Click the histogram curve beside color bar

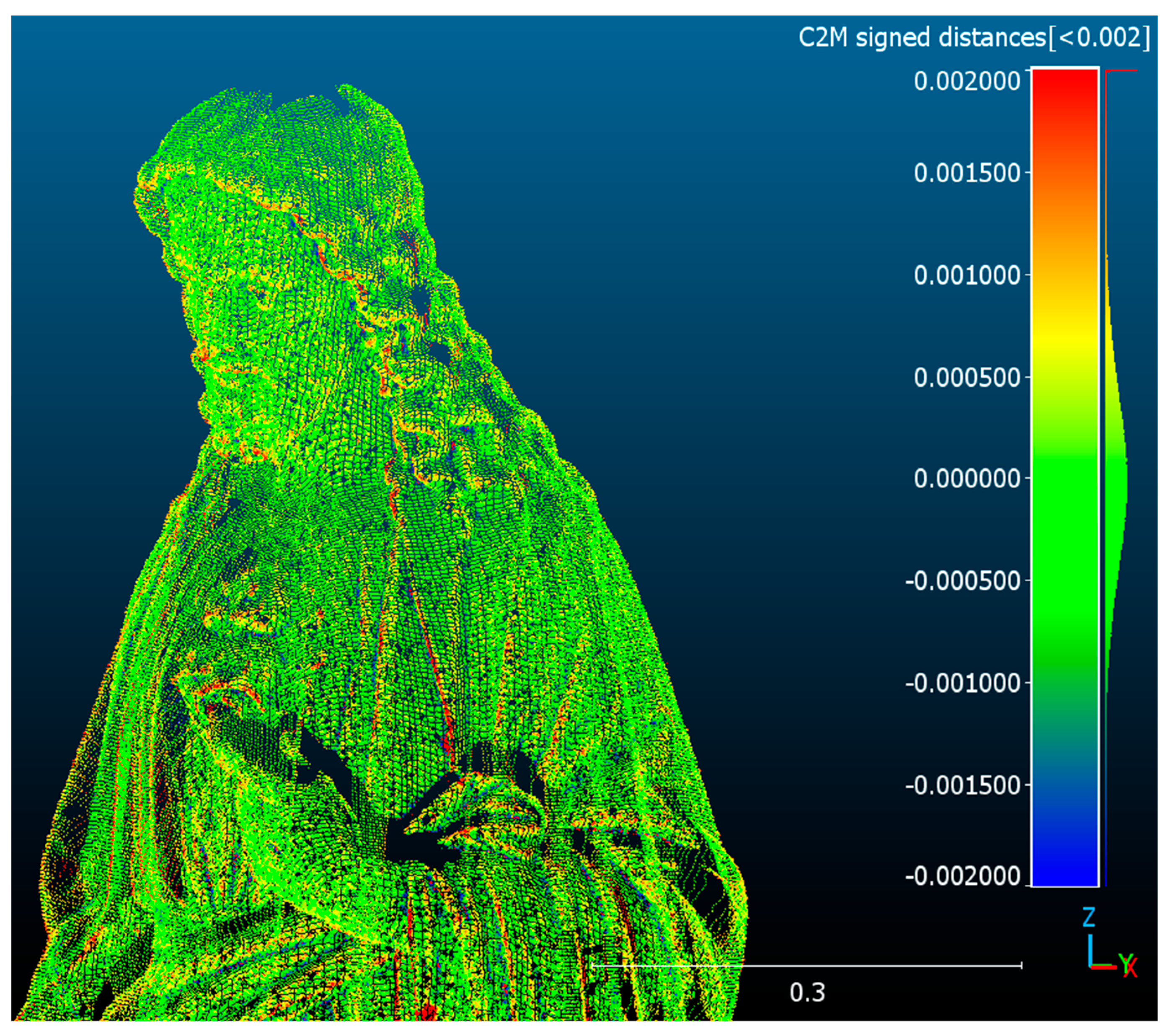coord(1116,486)
